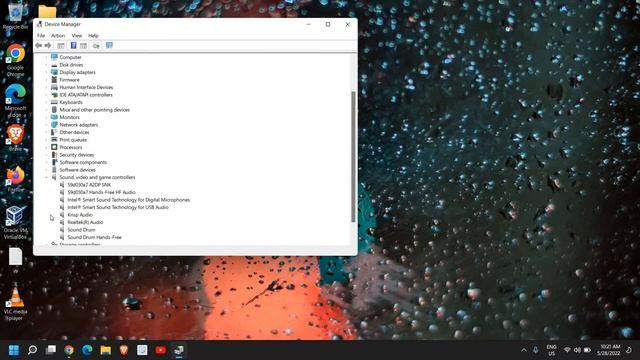This screenshot has width=640, height=360.
Task: Open the yellow folder on the desktop
Action: click(47, 11)
